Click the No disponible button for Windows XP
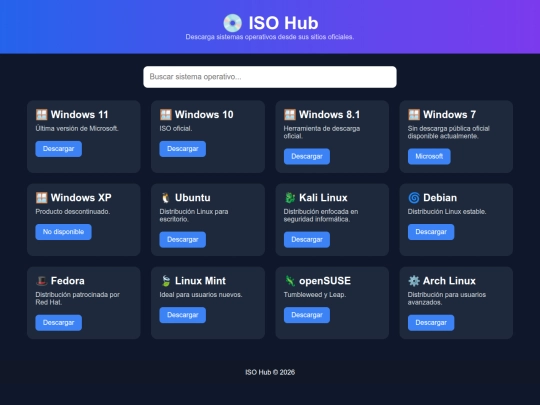Image resolution: width=540 pixels, height=405 pixels. click(63, 232)
